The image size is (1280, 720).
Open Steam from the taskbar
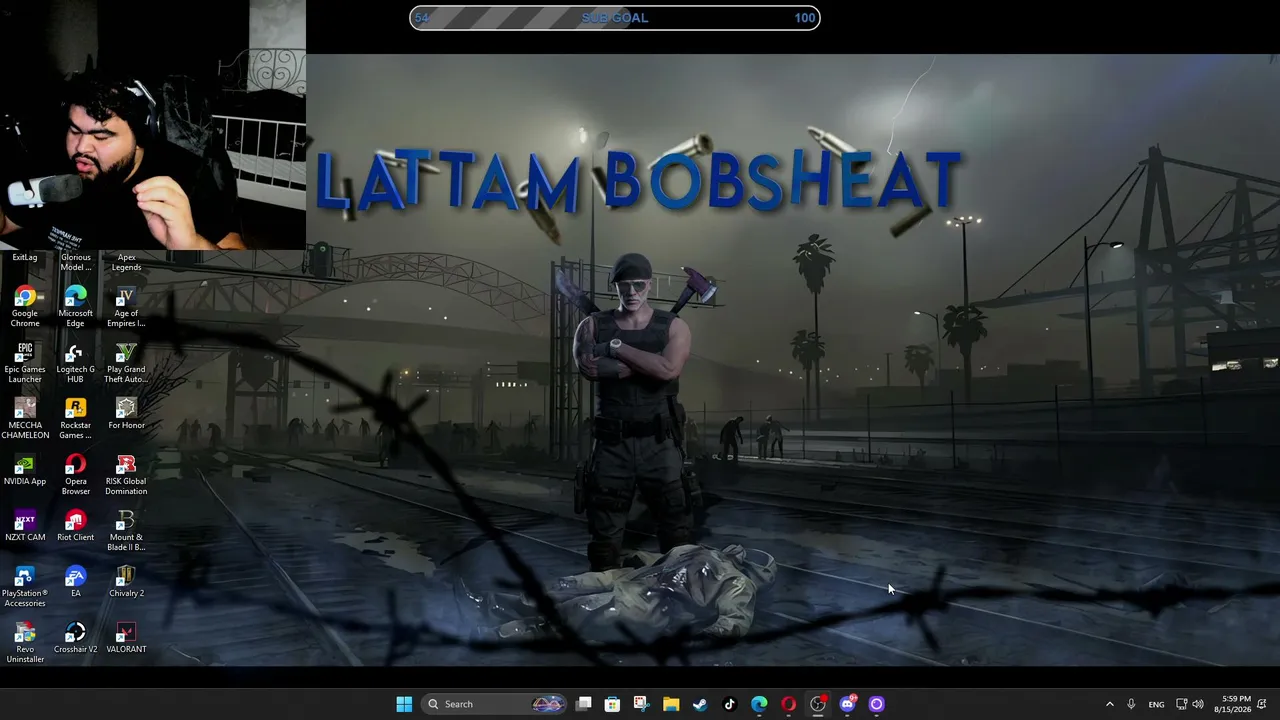pyautogui.click(x=700, y=704)
